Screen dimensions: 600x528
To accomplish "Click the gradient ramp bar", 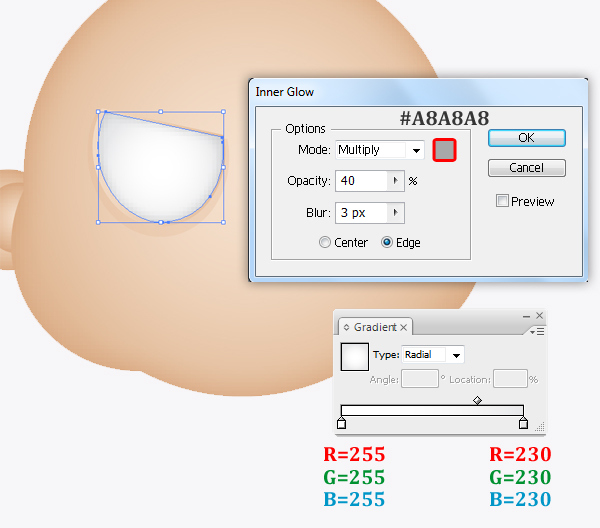I will click(432, 410).
